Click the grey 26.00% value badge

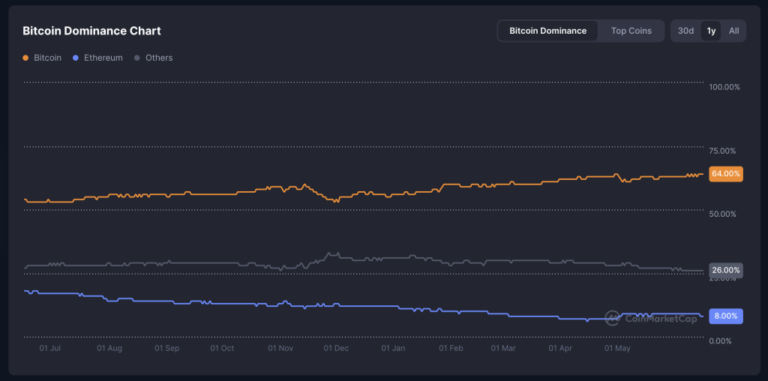point(726,270)
